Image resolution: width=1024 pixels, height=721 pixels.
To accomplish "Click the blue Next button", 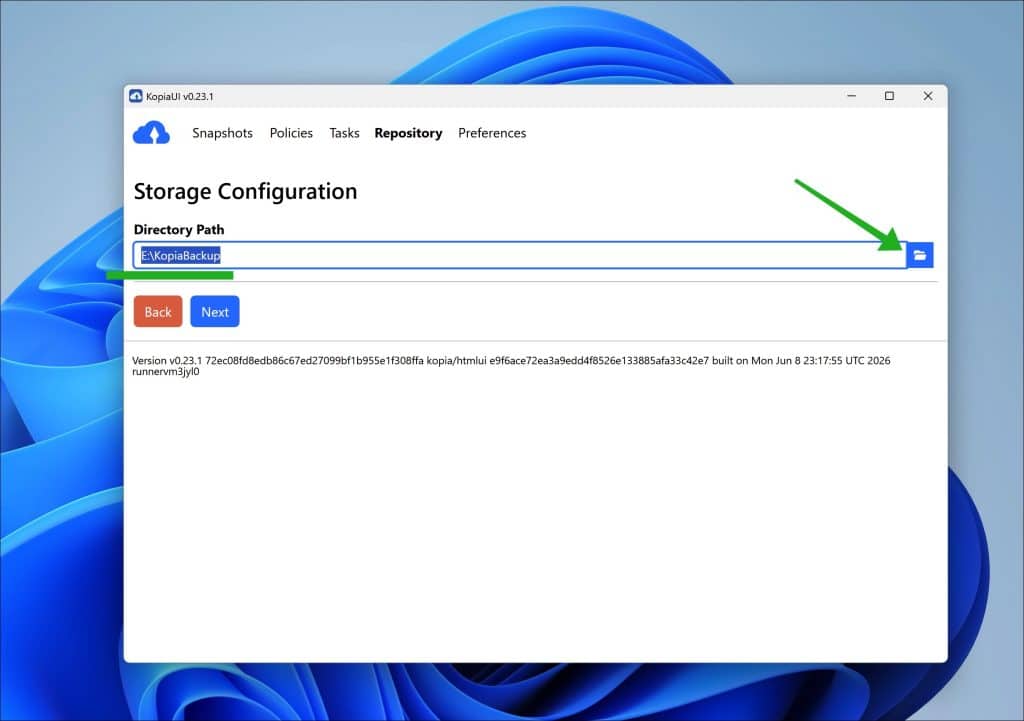I will (215, 312).
